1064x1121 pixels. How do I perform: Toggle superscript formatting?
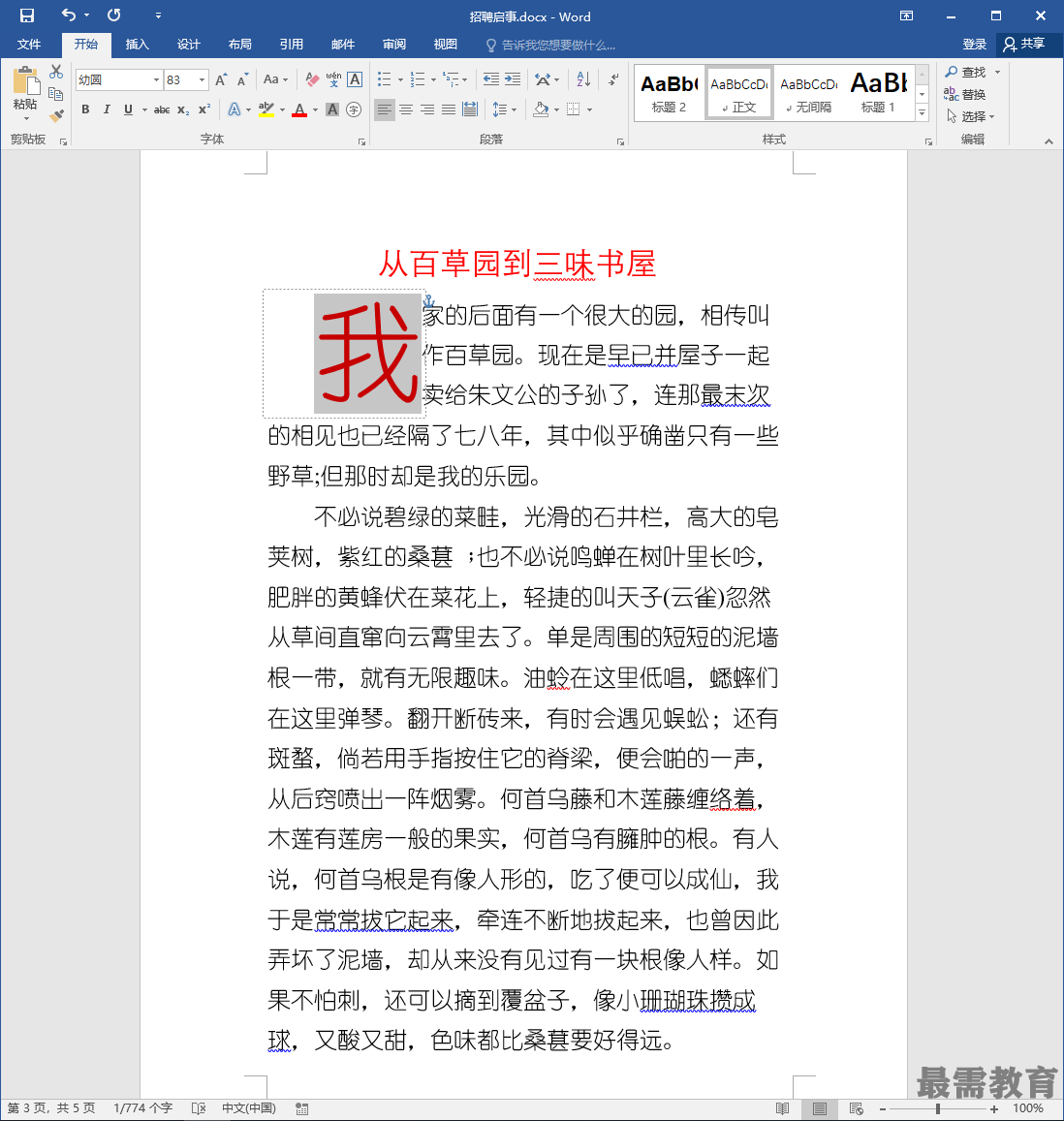pos(204,109)
